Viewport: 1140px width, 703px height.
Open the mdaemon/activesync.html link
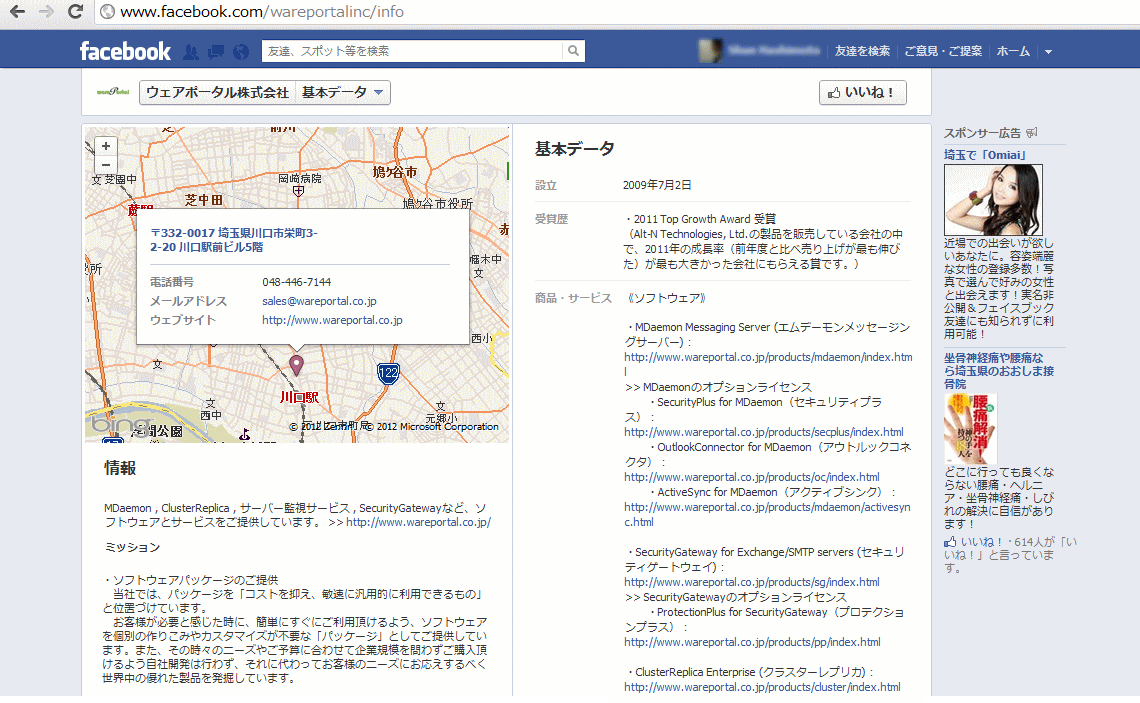[767, 514]
